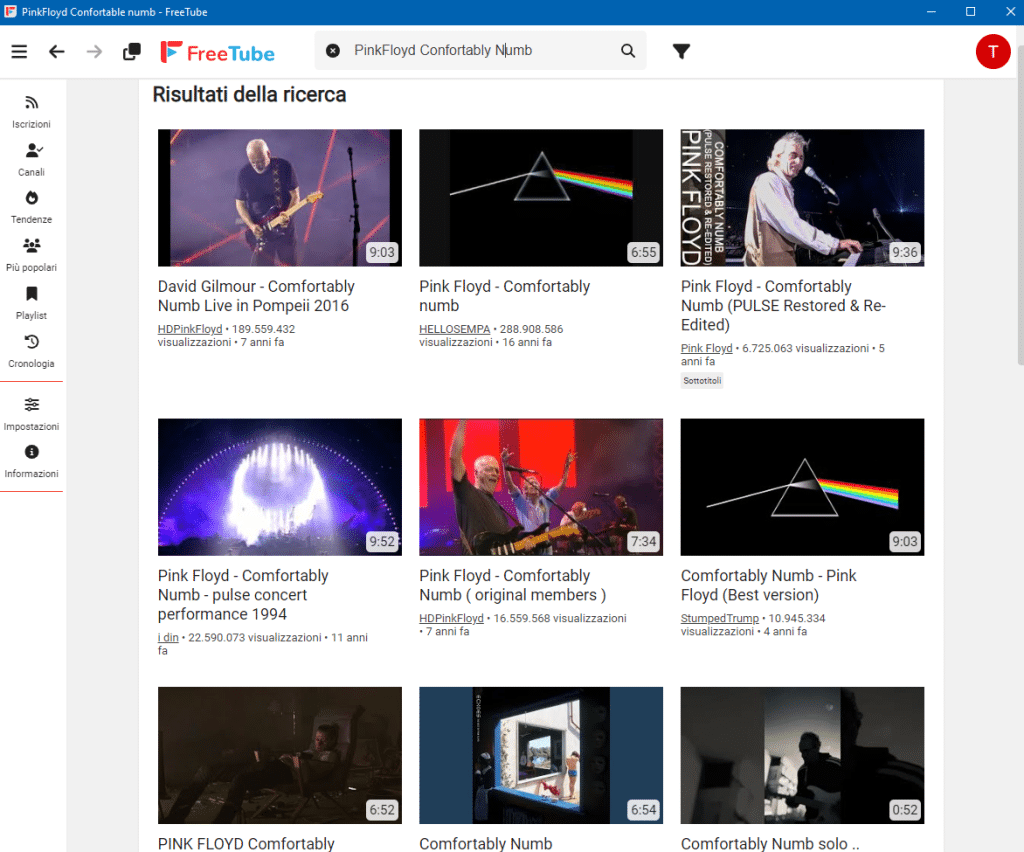Open the i din channel link
This screenshot has width=1024, height=852.
point(168,637)
